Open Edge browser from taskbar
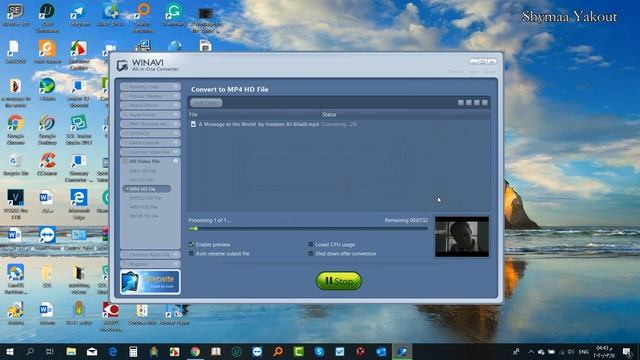Image resolution: width=640 pixels, height=360 pixels. (x=113, y=352)
